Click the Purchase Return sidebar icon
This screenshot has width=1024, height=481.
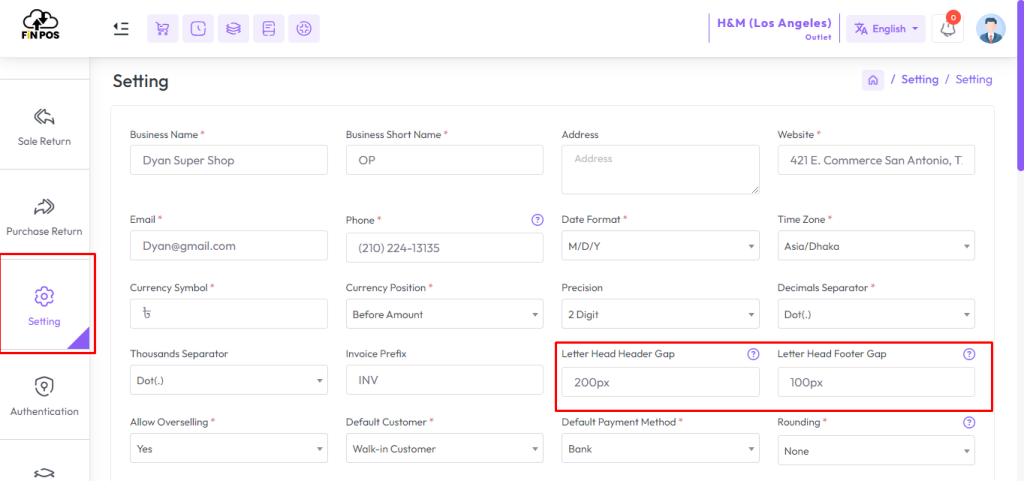click(44, 208)
